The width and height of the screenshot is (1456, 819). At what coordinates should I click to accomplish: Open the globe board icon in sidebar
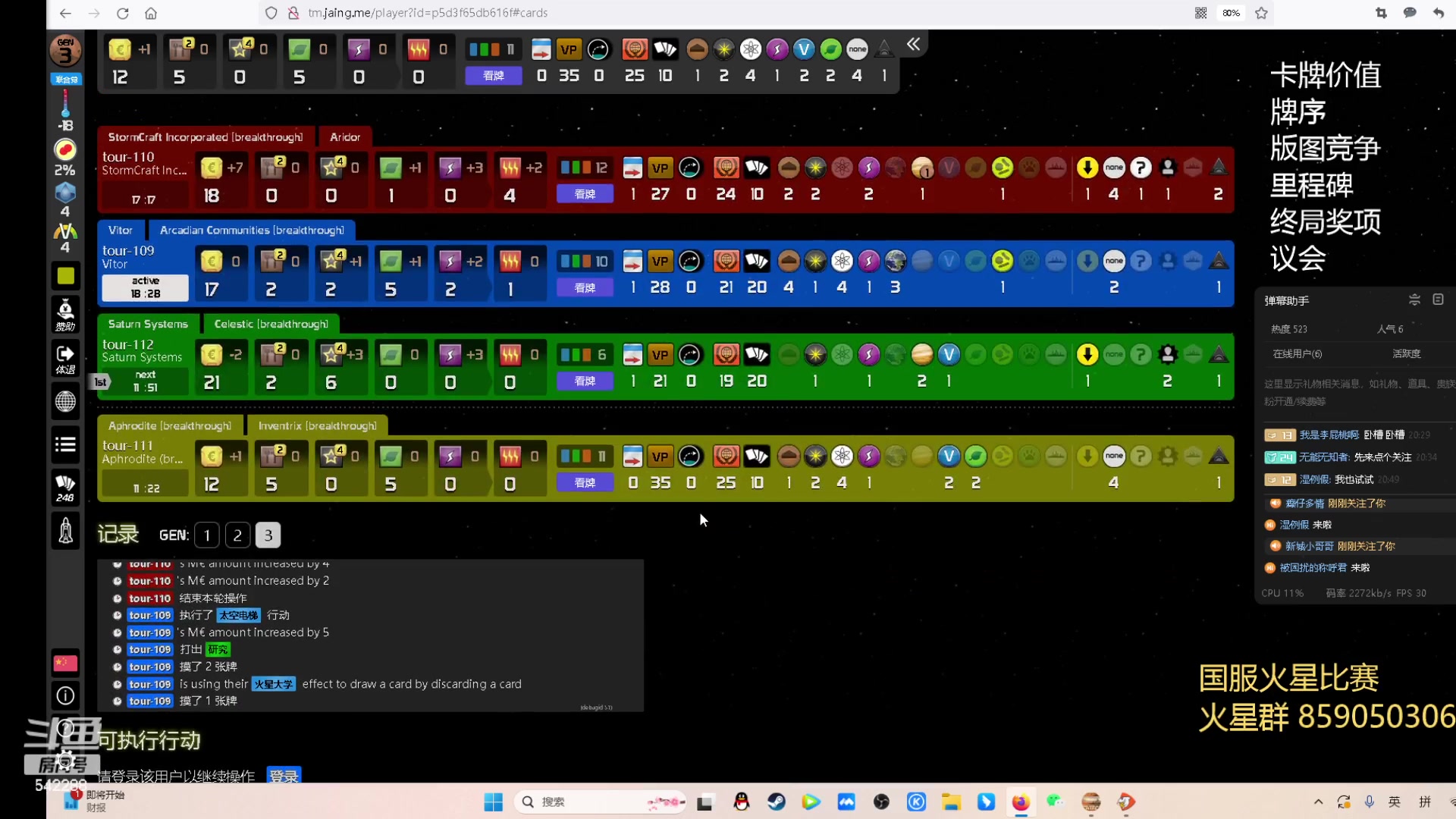coord(65,401)
